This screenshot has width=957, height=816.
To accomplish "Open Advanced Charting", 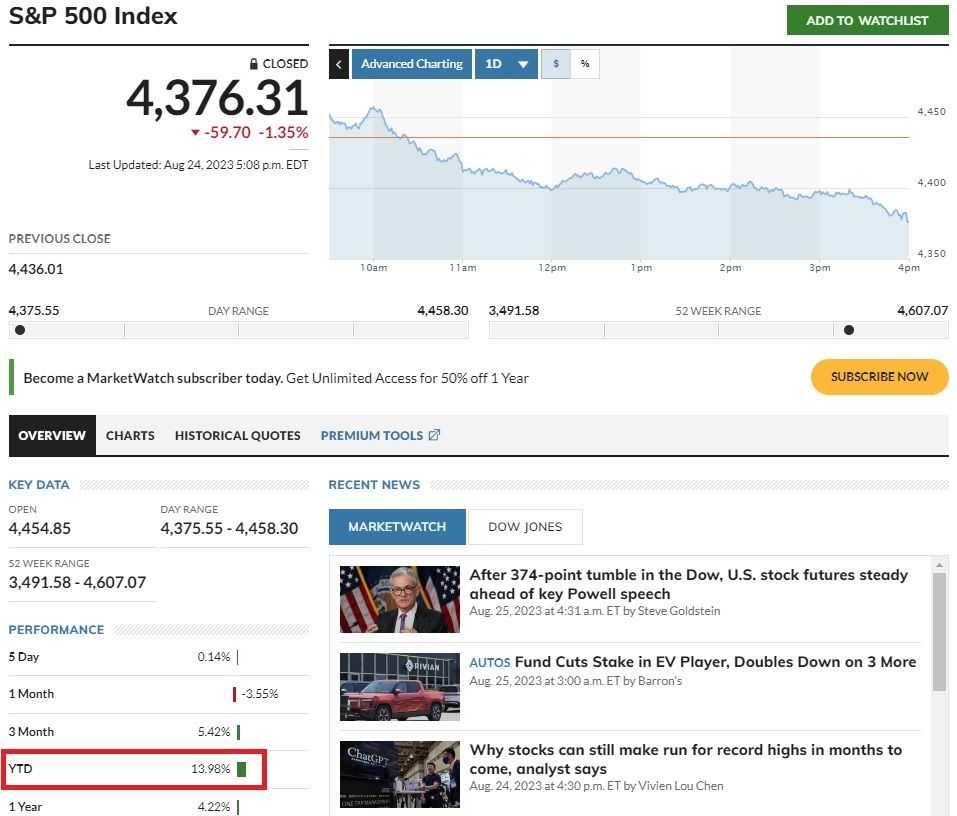I will [412, 62].
